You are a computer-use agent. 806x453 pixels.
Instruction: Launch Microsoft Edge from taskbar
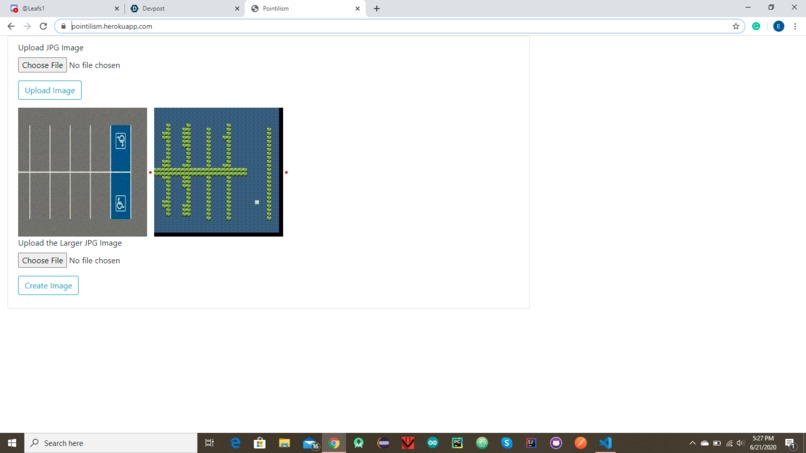pyautogui.click(x=235, y=443)
